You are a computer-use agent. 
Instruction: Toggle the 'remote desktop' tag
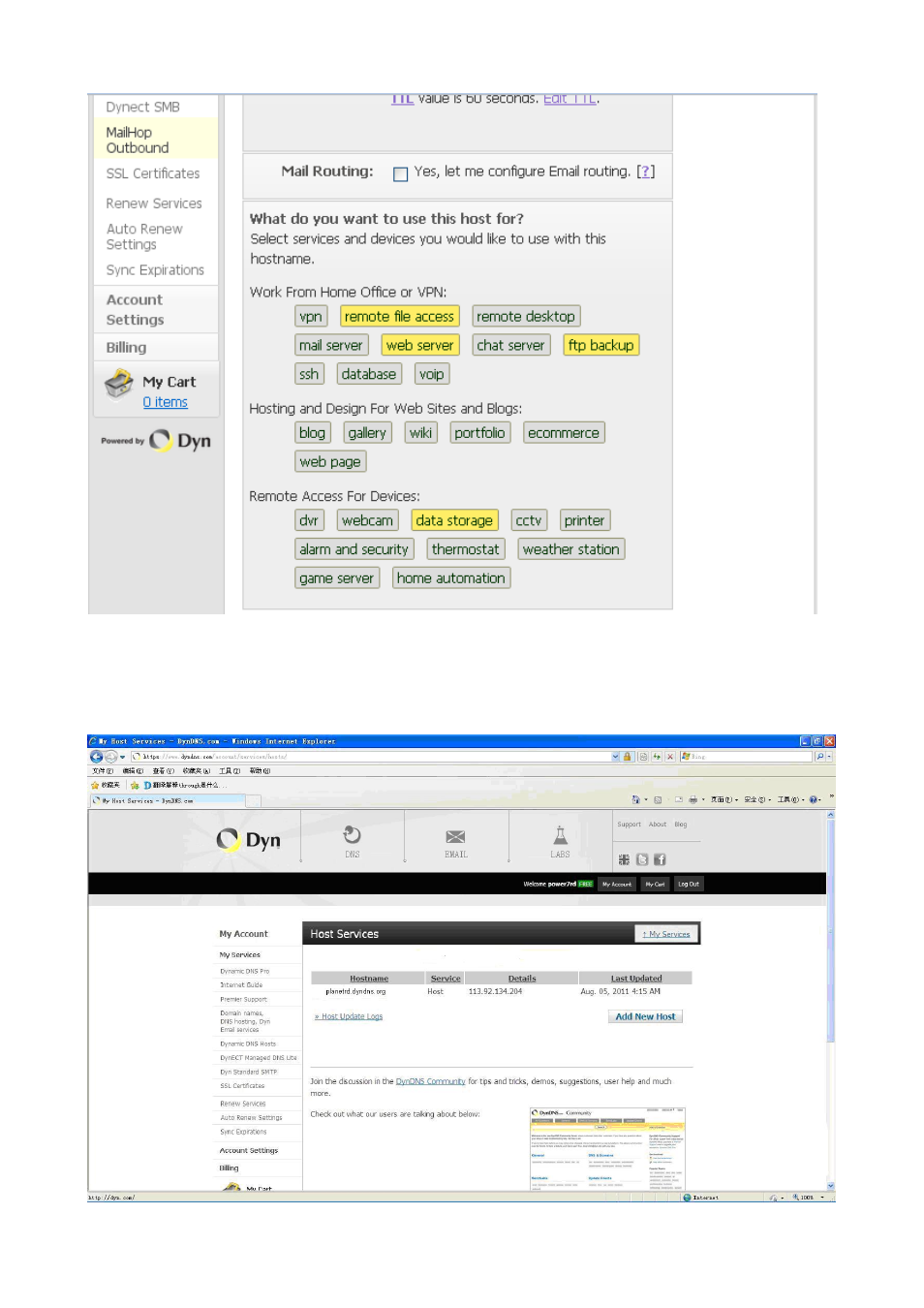526,317
